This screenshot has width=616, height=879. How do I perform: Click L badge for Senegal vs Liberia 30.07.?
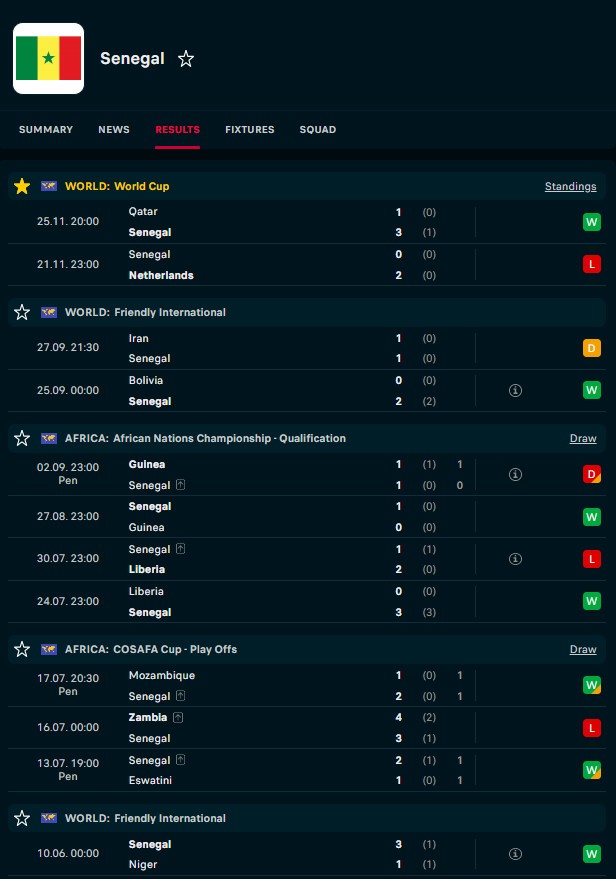(591, 559)
